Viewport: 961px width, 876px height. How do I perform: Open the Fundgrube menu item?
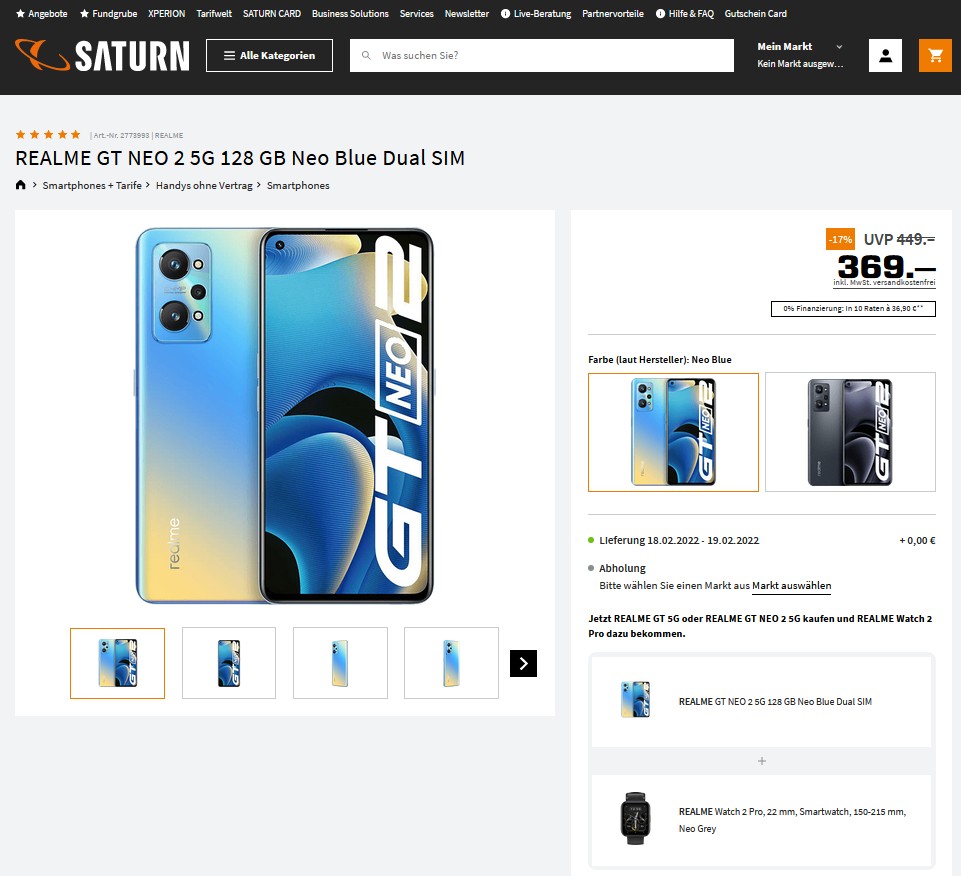point(108,14)
